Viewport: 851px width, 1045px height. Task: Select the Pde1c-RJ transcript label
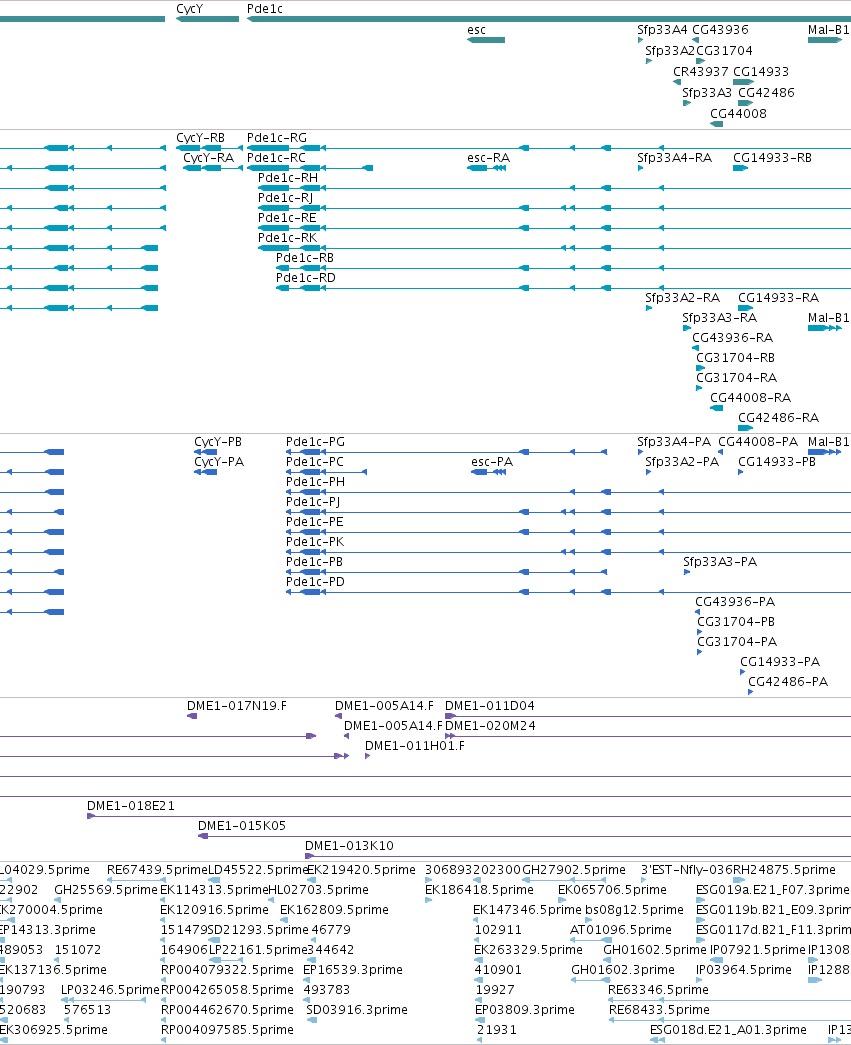(x=285, y=197)
